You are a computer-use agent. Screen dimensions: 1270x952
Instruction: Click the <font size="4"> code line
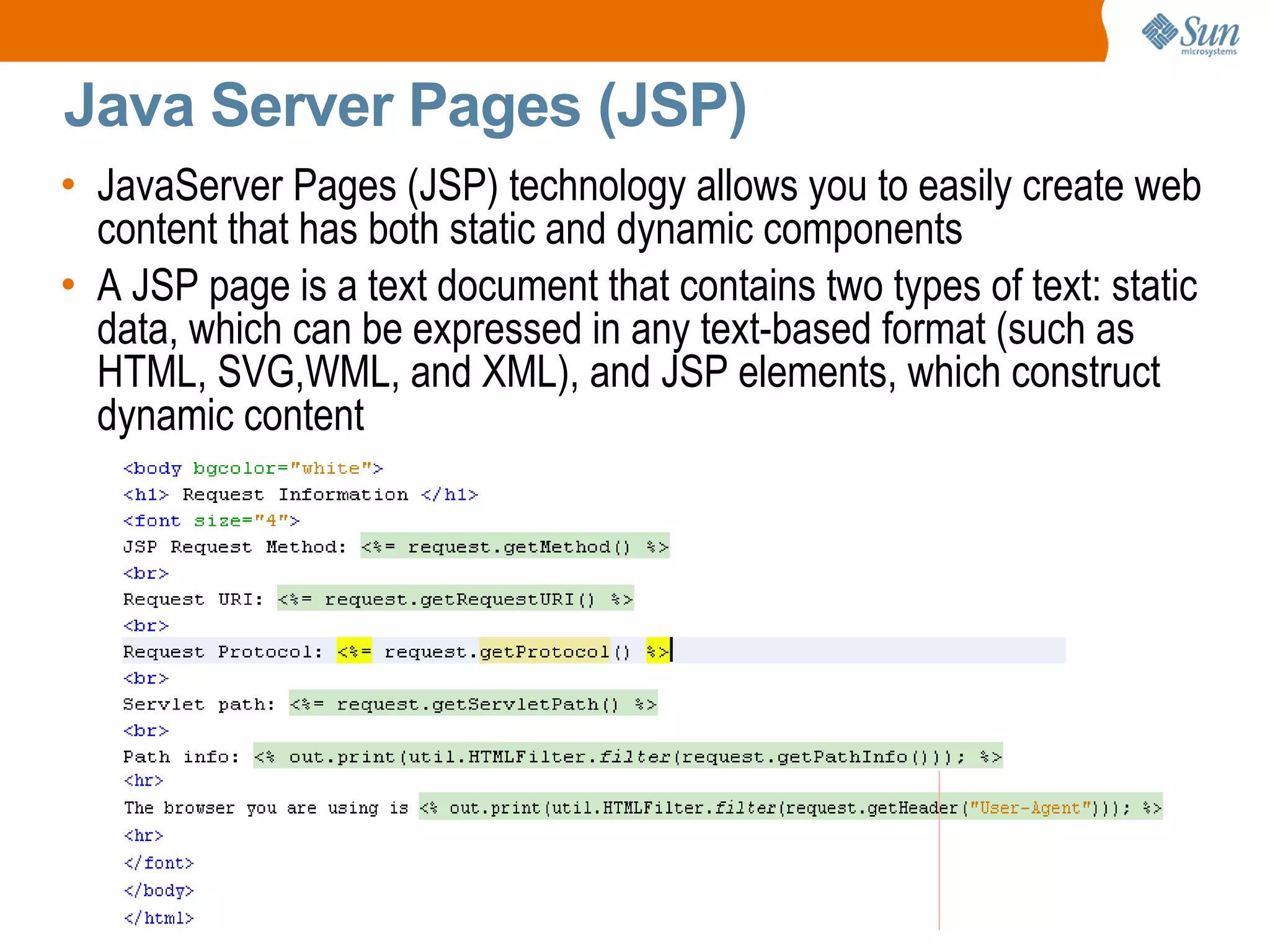tap(211, 521)
